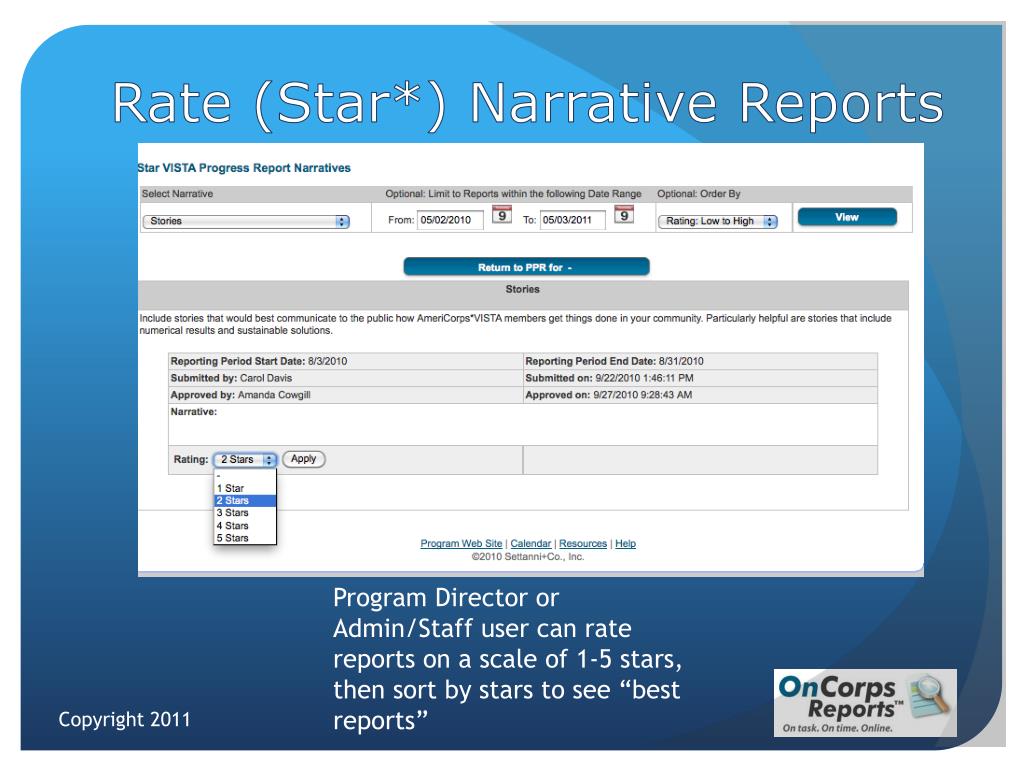Image resolution: width=1024 pixels, height=768 pixels.
Task: Click 'Star VISTA Progress Report Narratives' heading
Action: (244, 168)
